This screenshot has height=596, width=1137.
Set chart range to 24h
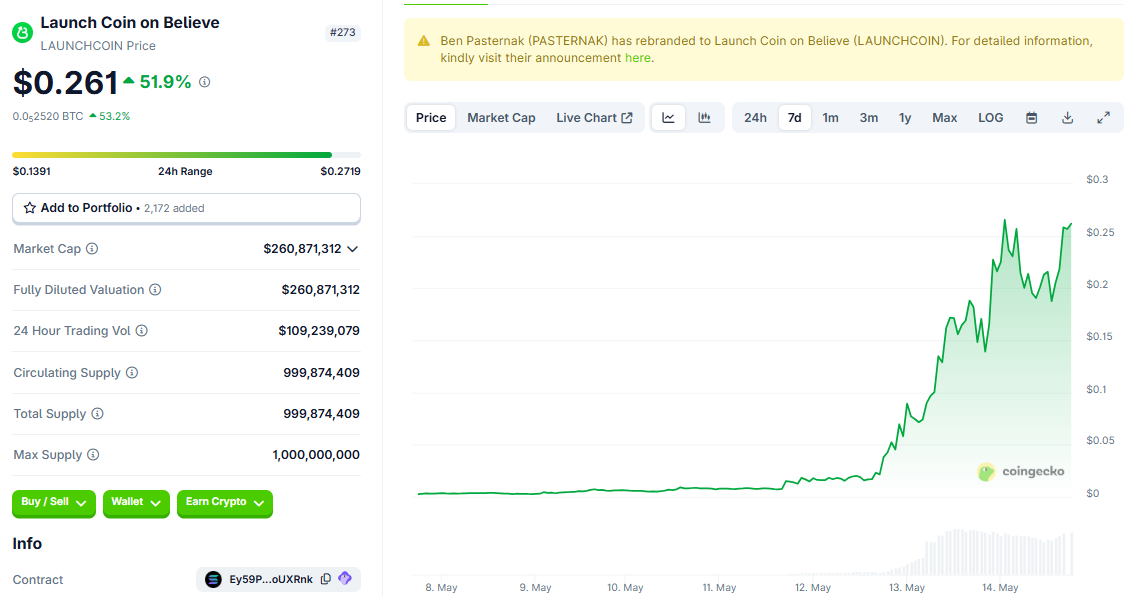tap(755, 117)
